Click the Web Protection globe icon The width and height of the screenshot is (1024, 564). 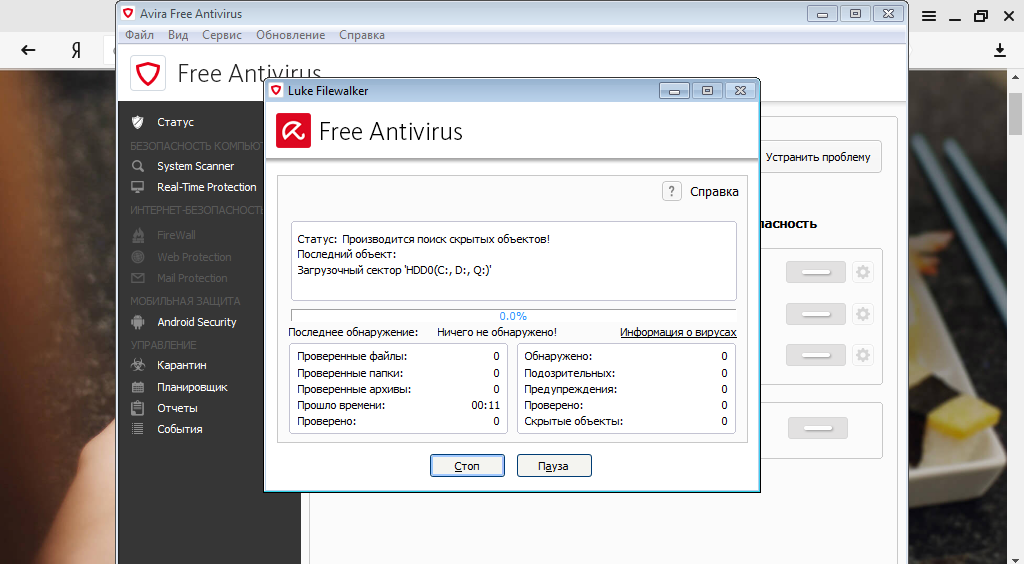pos(138,257)
